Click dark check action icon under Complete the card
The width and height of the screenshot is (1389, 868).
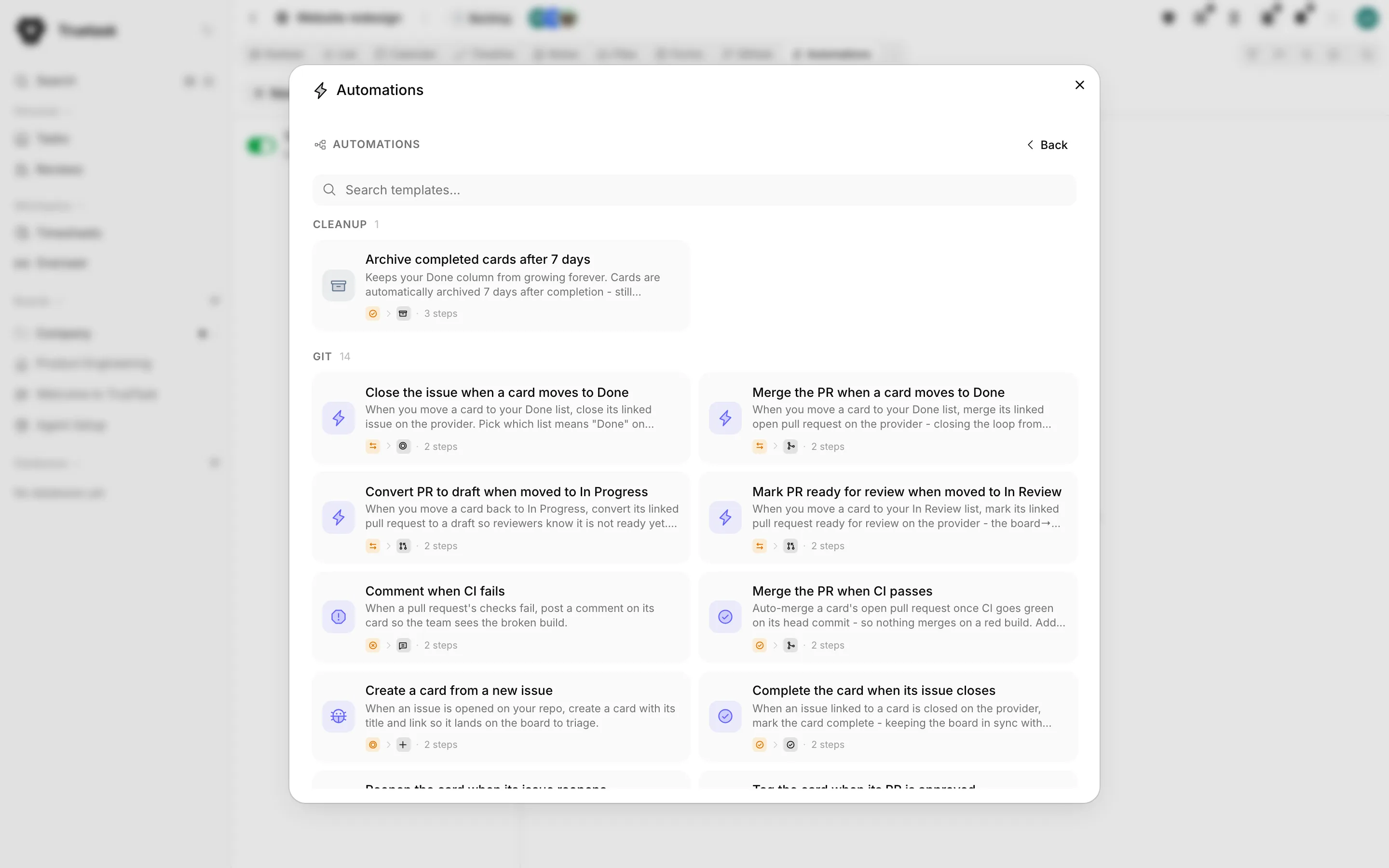coord(790,745)
